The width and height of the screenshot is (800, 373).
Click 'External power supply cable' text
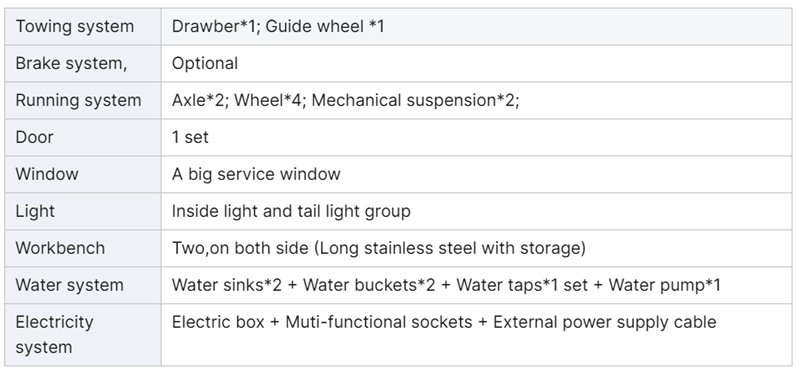click(605, 322)
